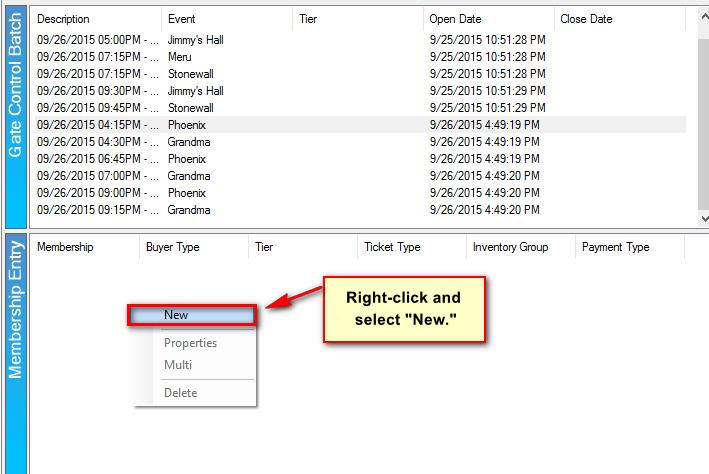Select the 09:00PM Phoenix batch row
This screenshot has width=709, height=474.
coord(360,193)
